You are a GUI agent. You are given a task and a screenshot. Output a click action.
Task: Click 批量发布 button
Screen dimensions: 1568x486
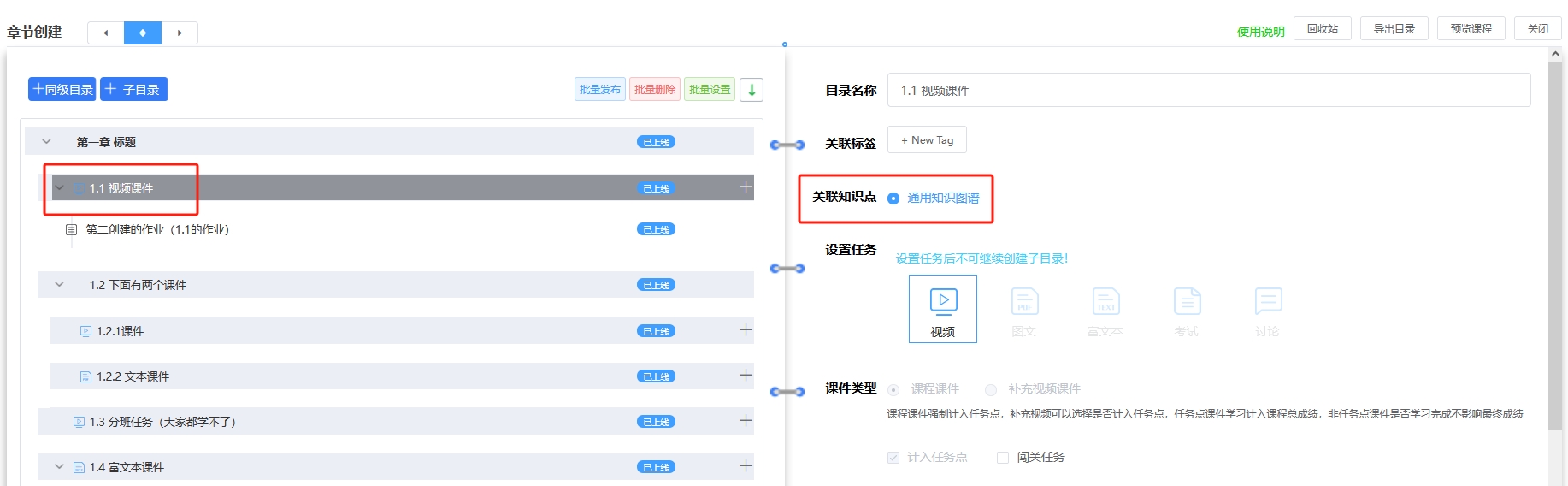click(x=599, y=90)
